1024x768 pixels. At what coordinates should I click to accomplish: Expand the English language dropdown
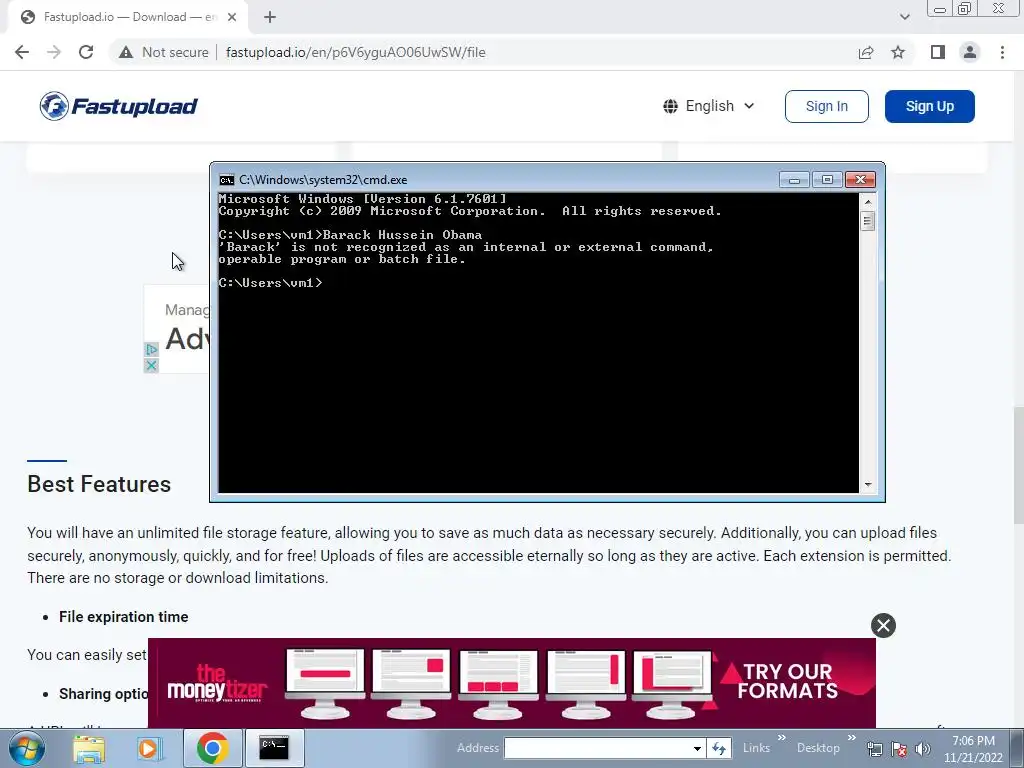tap(709, 106)
